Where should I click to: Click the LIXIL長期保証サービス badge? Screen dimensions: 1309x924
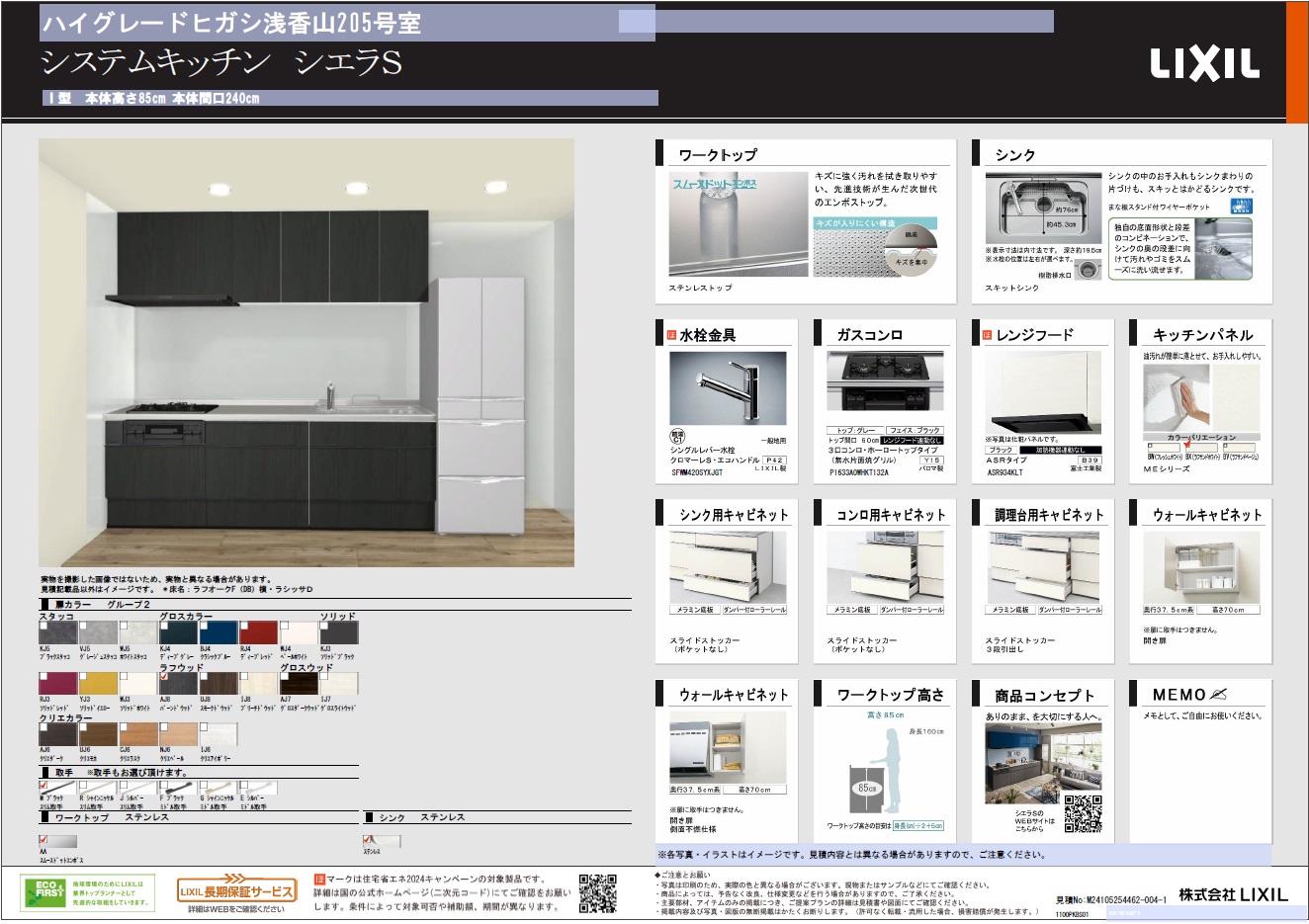coord(235,888)
